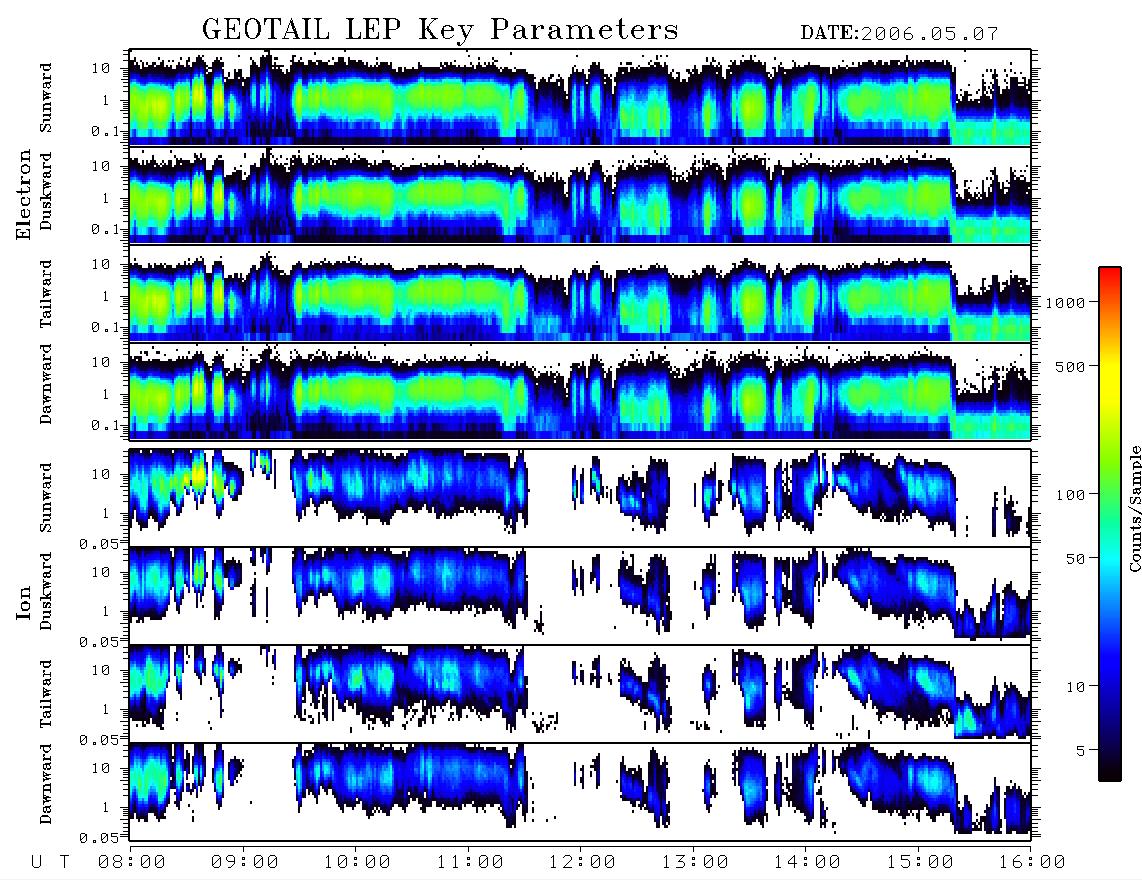
Task: Click the Ion Tailward spectrogram panel
Action: (580, 693)
